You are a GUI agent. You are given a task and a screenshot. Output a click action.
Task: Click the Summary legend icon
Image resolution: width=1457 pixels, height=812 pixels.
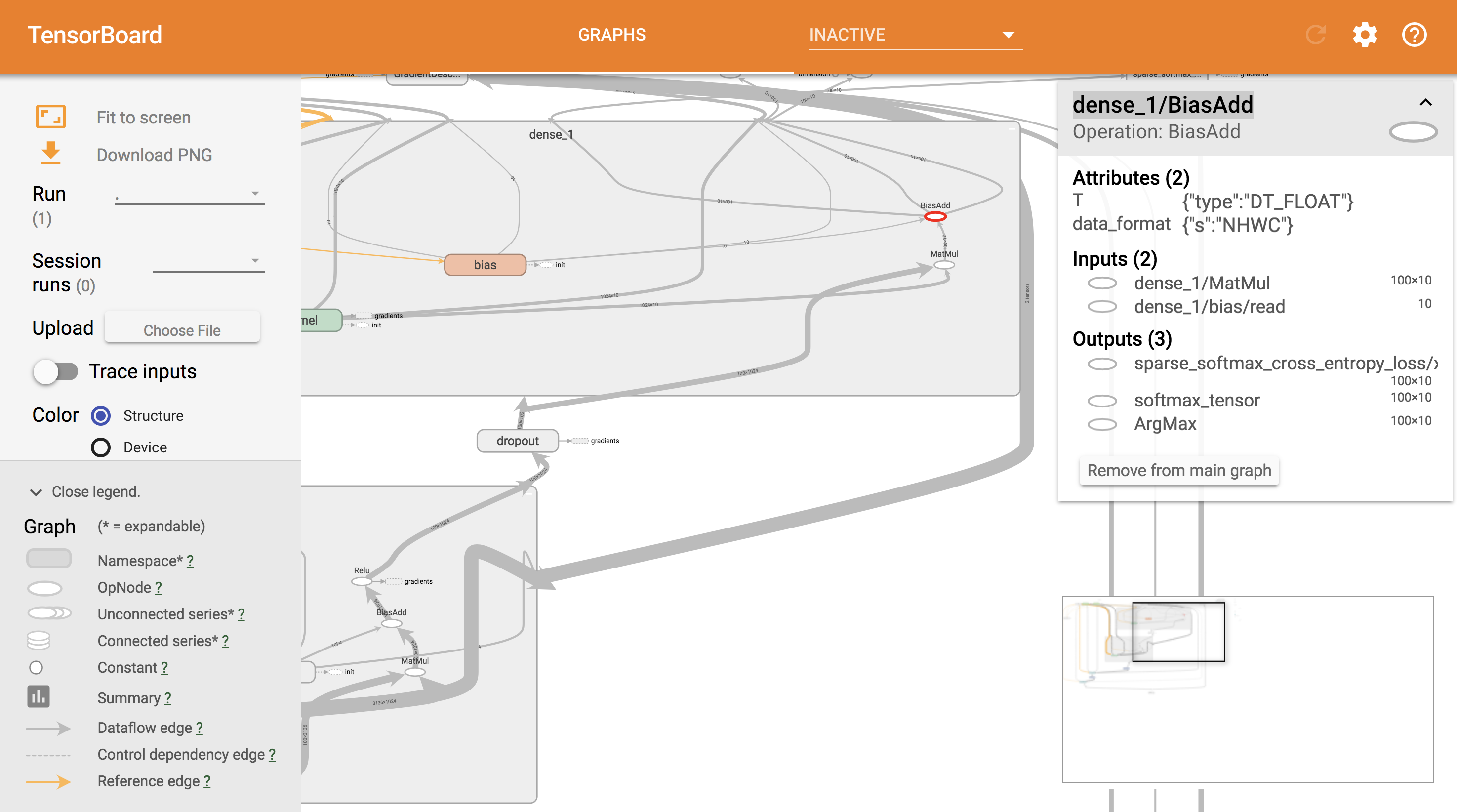39,696
